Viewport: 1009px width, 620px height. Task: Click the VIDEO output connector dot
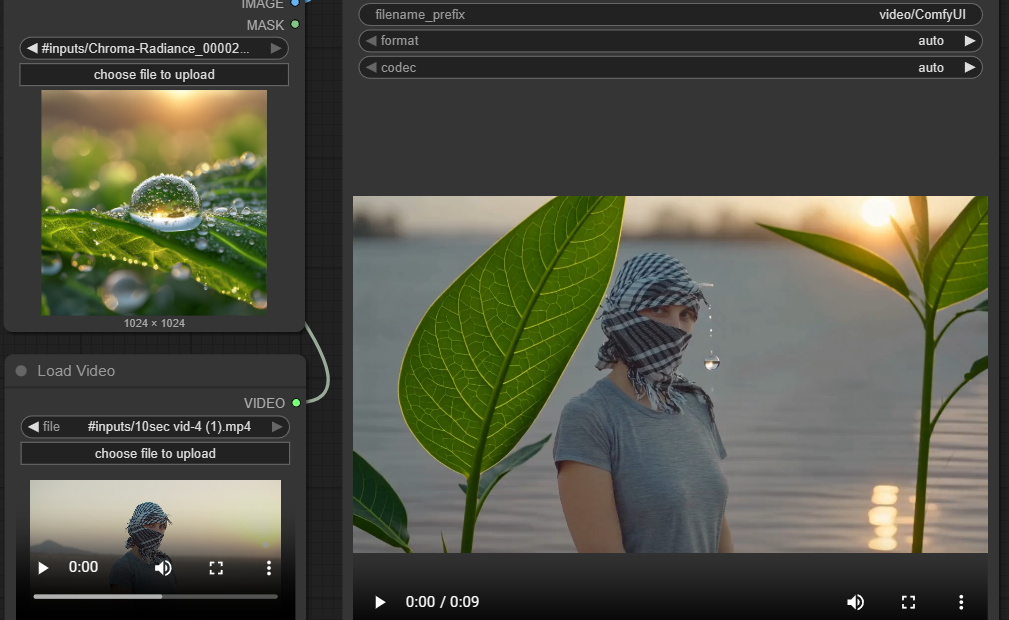296,403
